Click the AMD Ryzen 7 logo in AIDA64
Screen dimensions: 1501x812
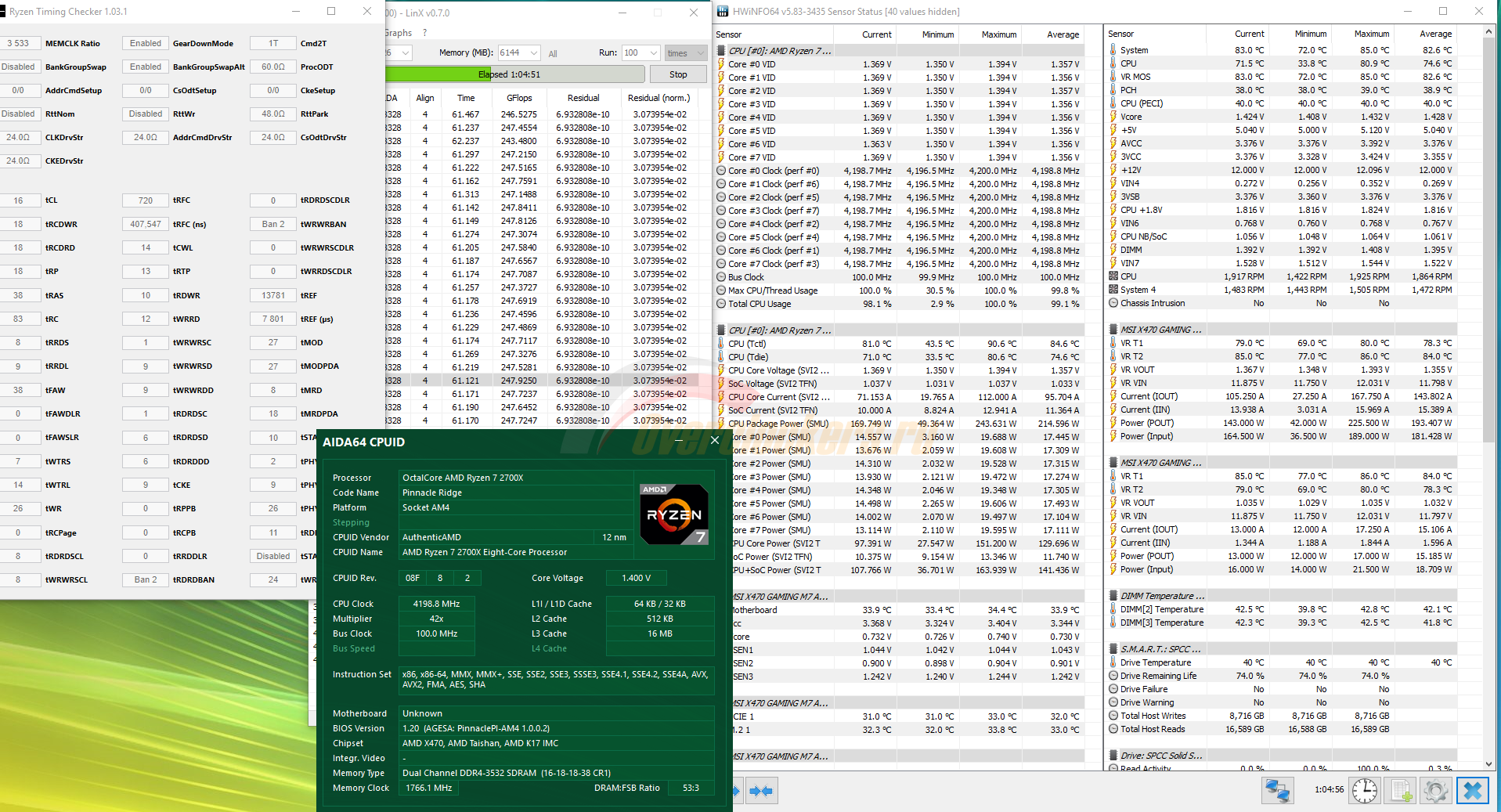click(674, 514)
